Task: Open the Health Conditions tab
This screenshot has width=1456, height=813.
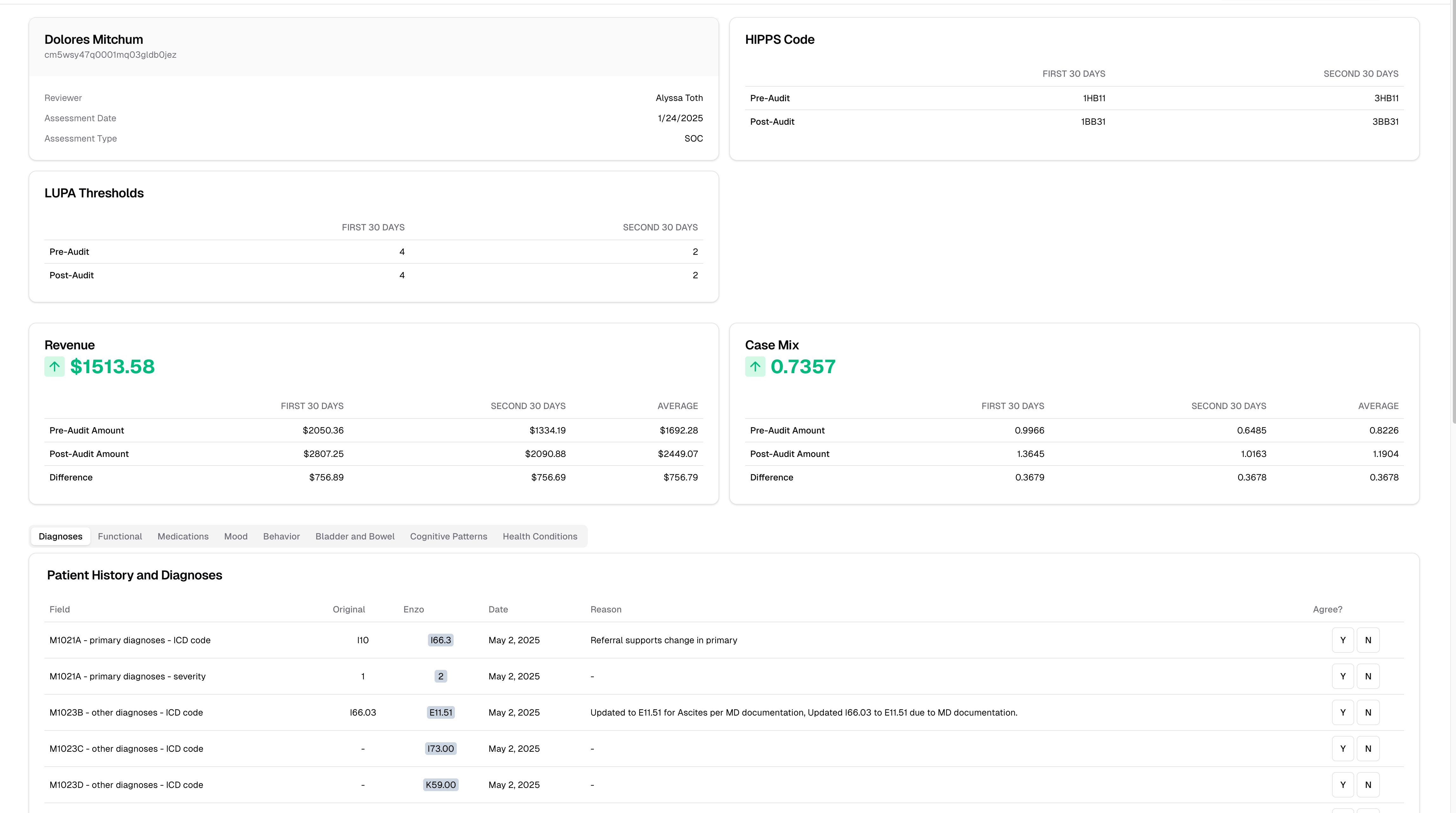Action: [539, 536]
